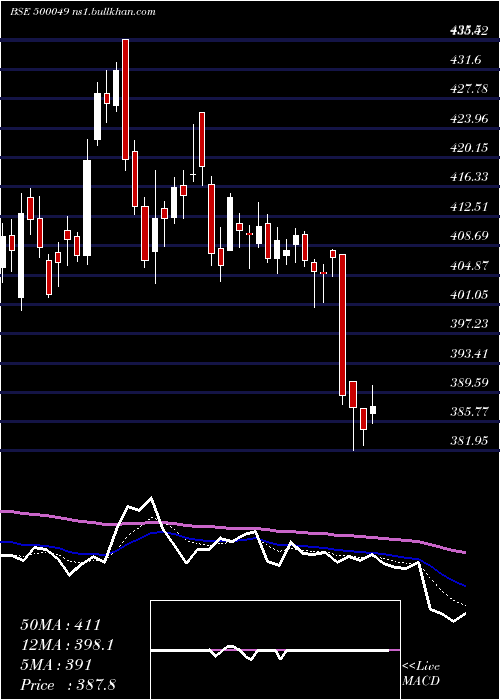
Task: Select the 420.15 price axis label
Action: pos(469,148)
